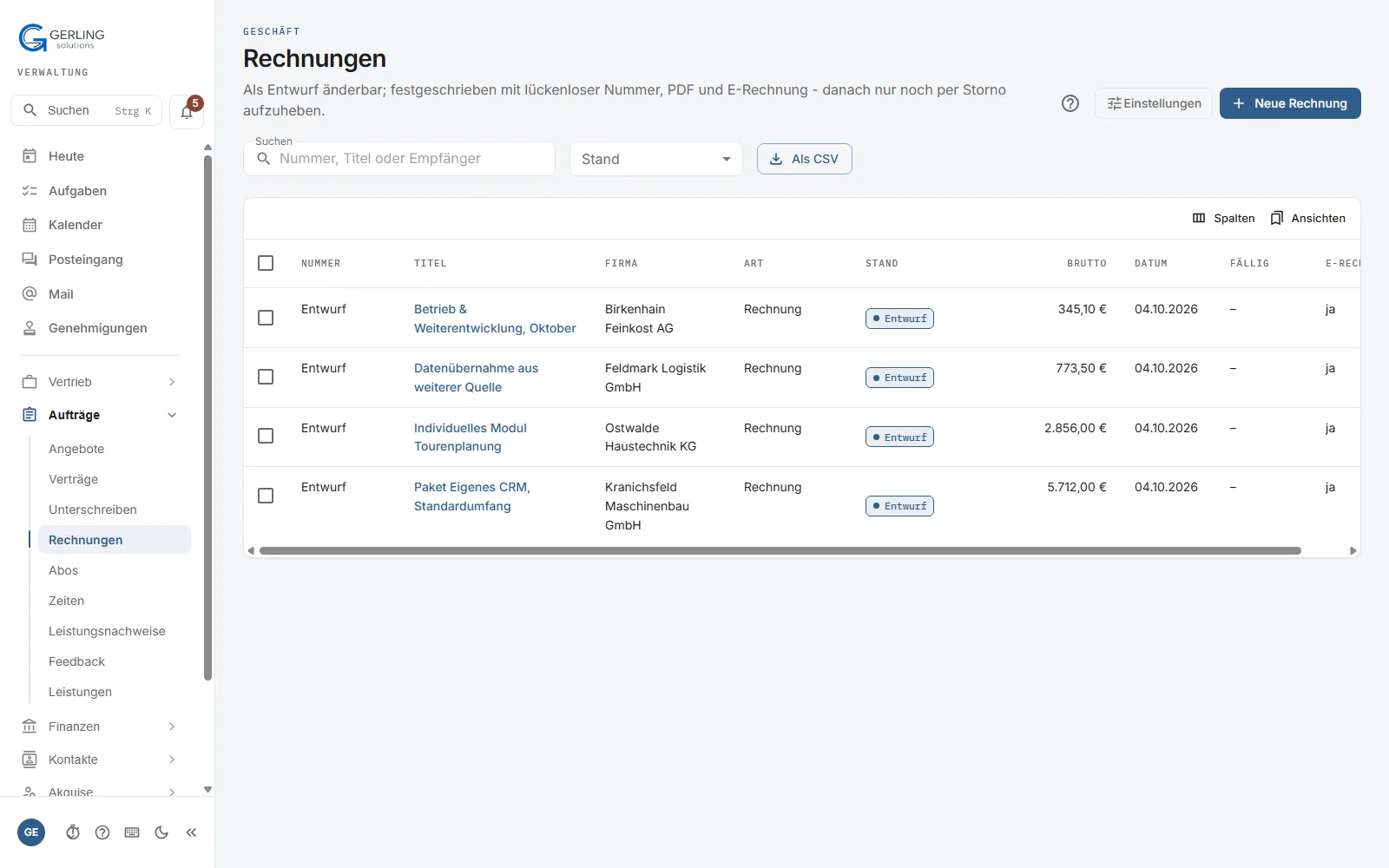The image size is (1389, 868).
Task: Open Verträge submenu item
Action: pyautogui.click(x=115, y=479)
